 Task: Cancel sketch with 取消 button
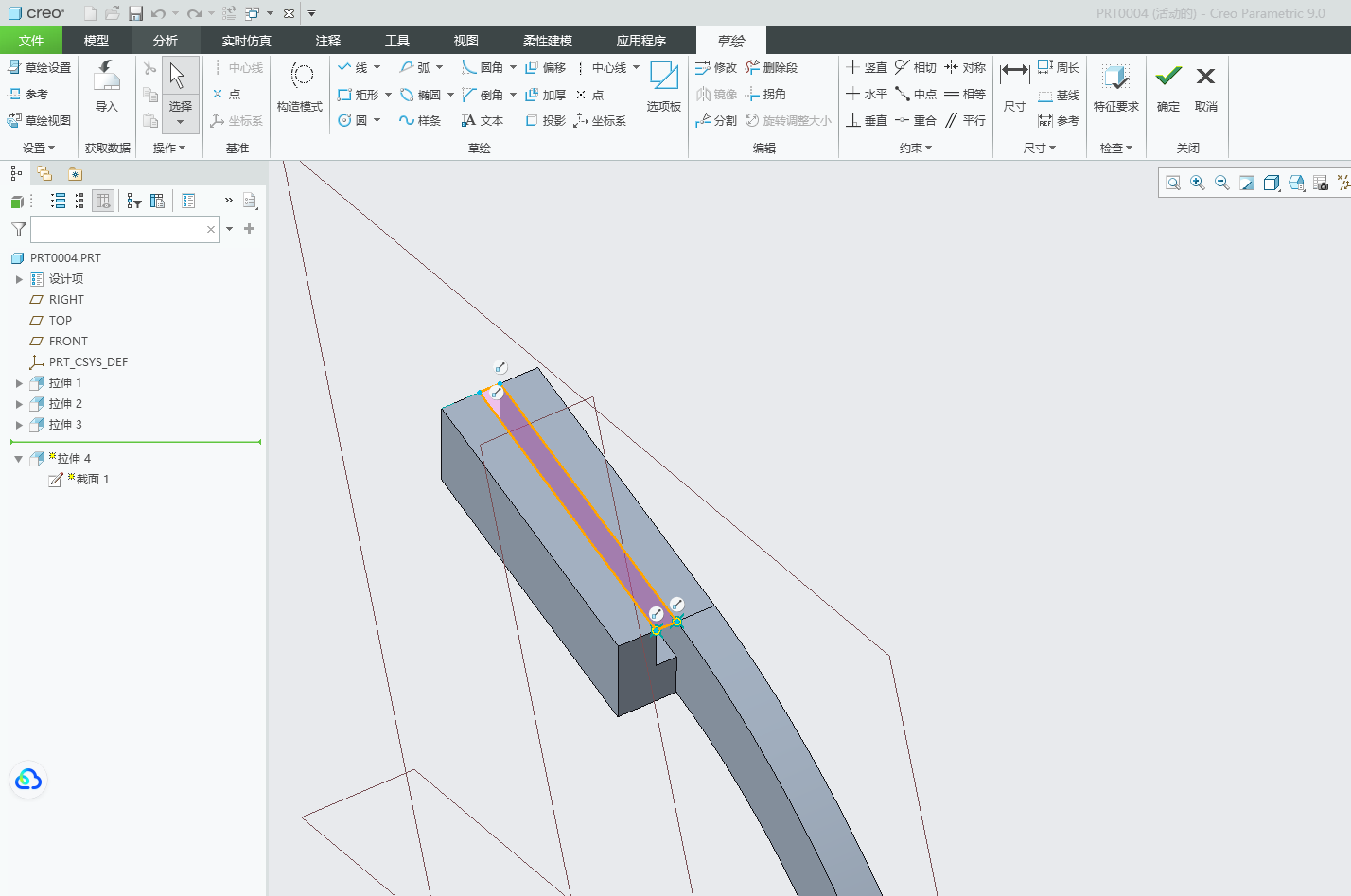coord(1205,87)
